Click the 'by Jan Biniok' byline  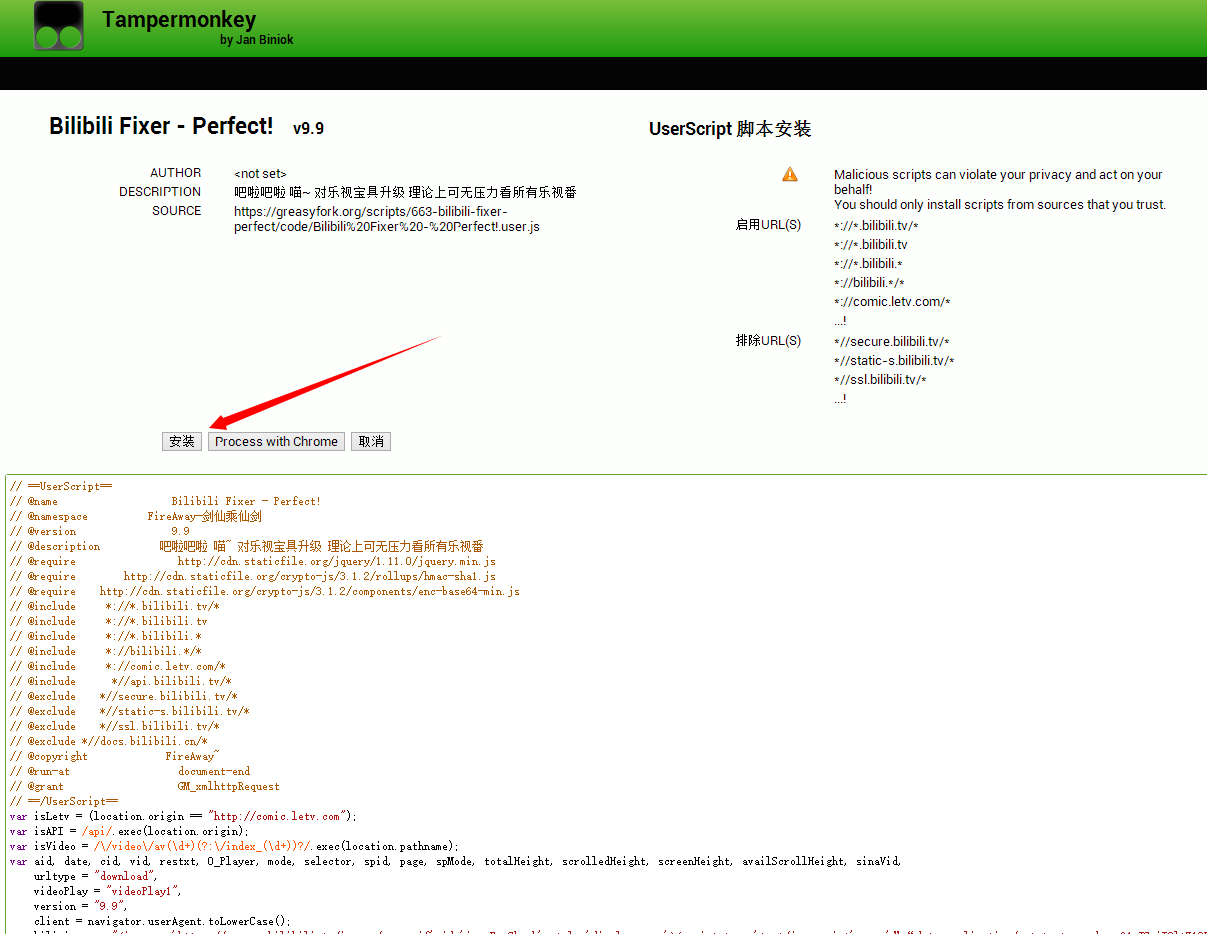tap(257, 40)
